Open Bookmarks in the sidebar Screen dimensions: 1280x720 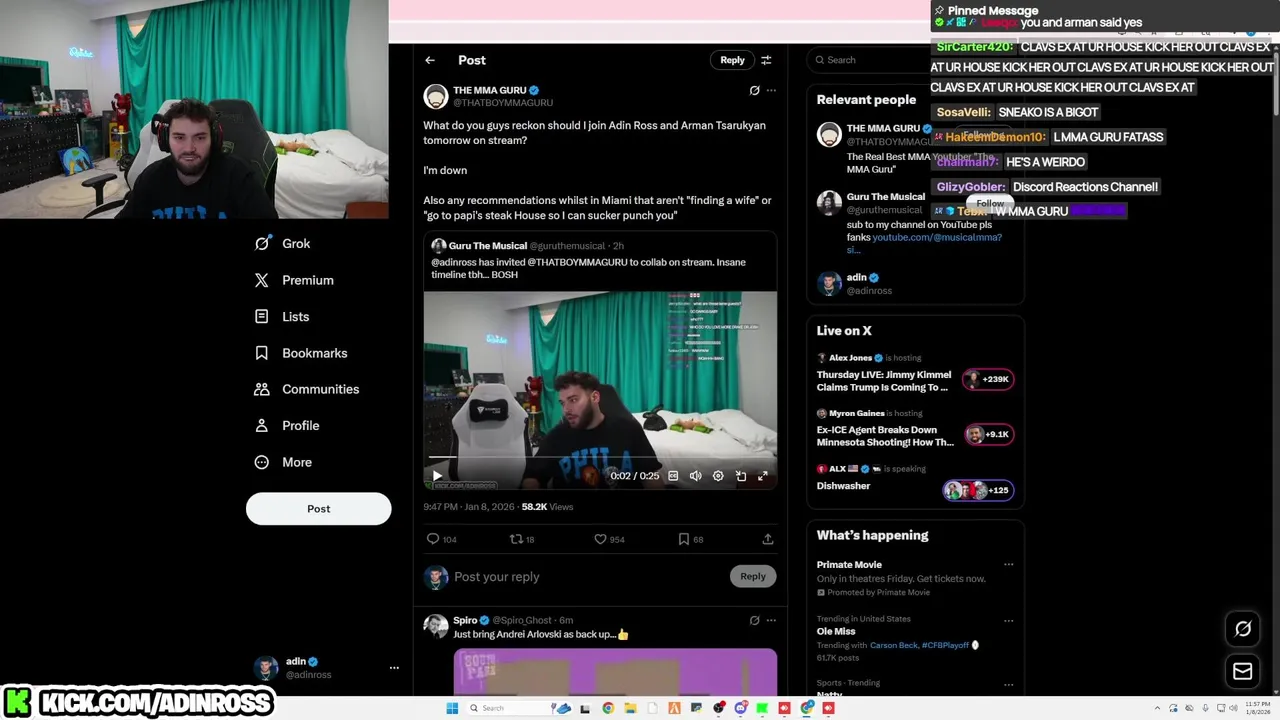click(301, 353)
